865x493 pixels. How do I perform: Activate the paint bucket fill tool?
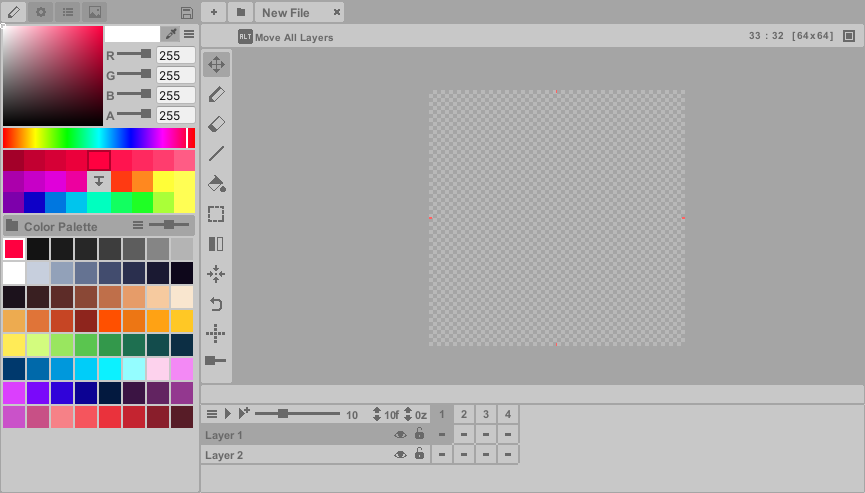(216, 184)
